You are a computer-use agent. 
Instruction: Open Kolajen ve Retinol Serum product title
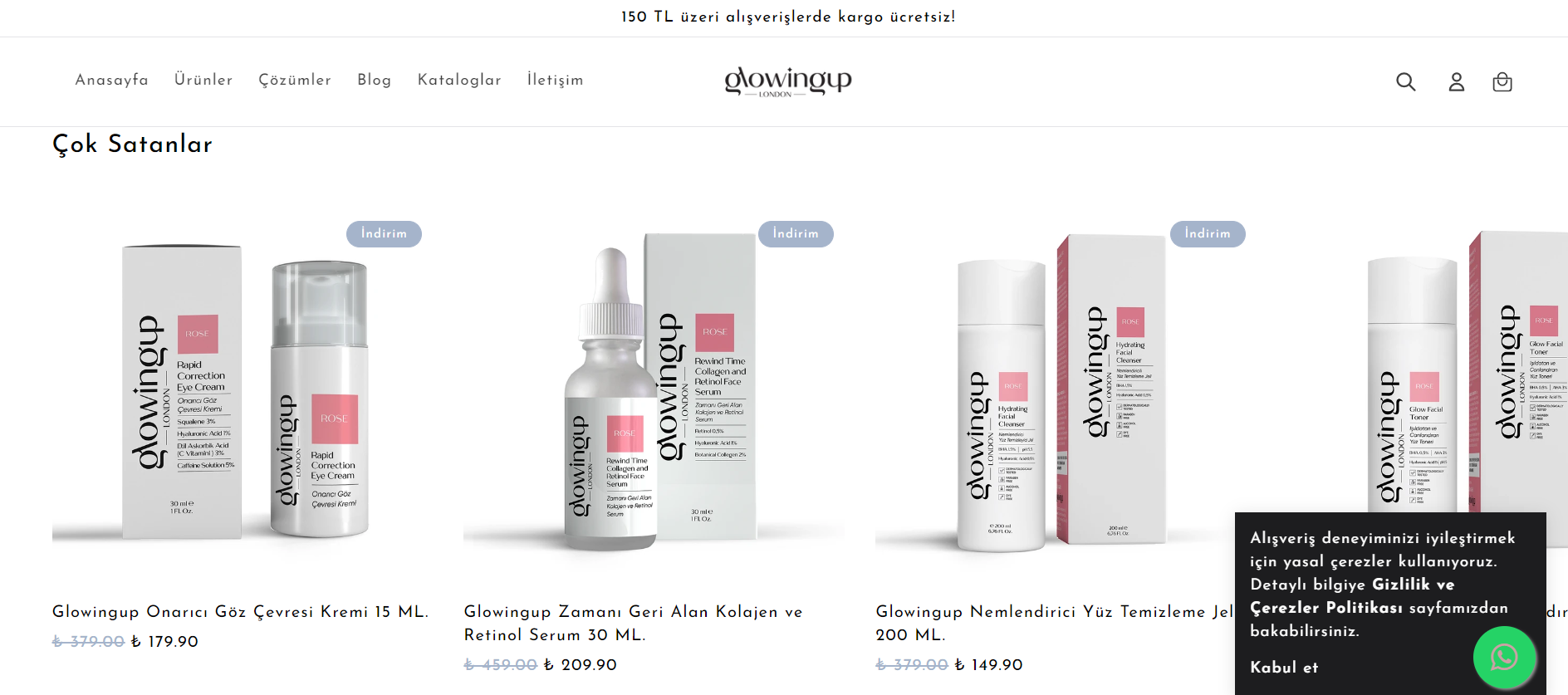point(634,623)
